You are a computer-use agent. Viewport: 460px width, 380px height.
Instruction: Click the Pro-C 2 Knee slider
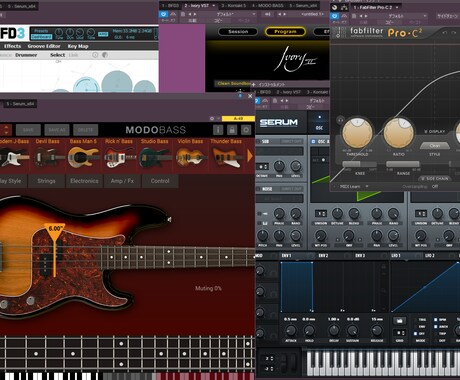359,164
